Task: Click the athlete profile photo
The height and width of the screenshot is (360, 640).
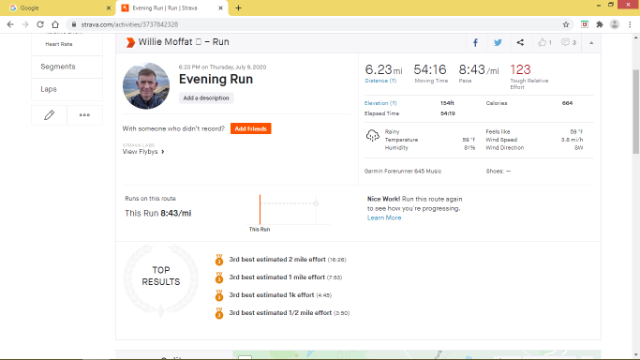Action: click(146, 86)
